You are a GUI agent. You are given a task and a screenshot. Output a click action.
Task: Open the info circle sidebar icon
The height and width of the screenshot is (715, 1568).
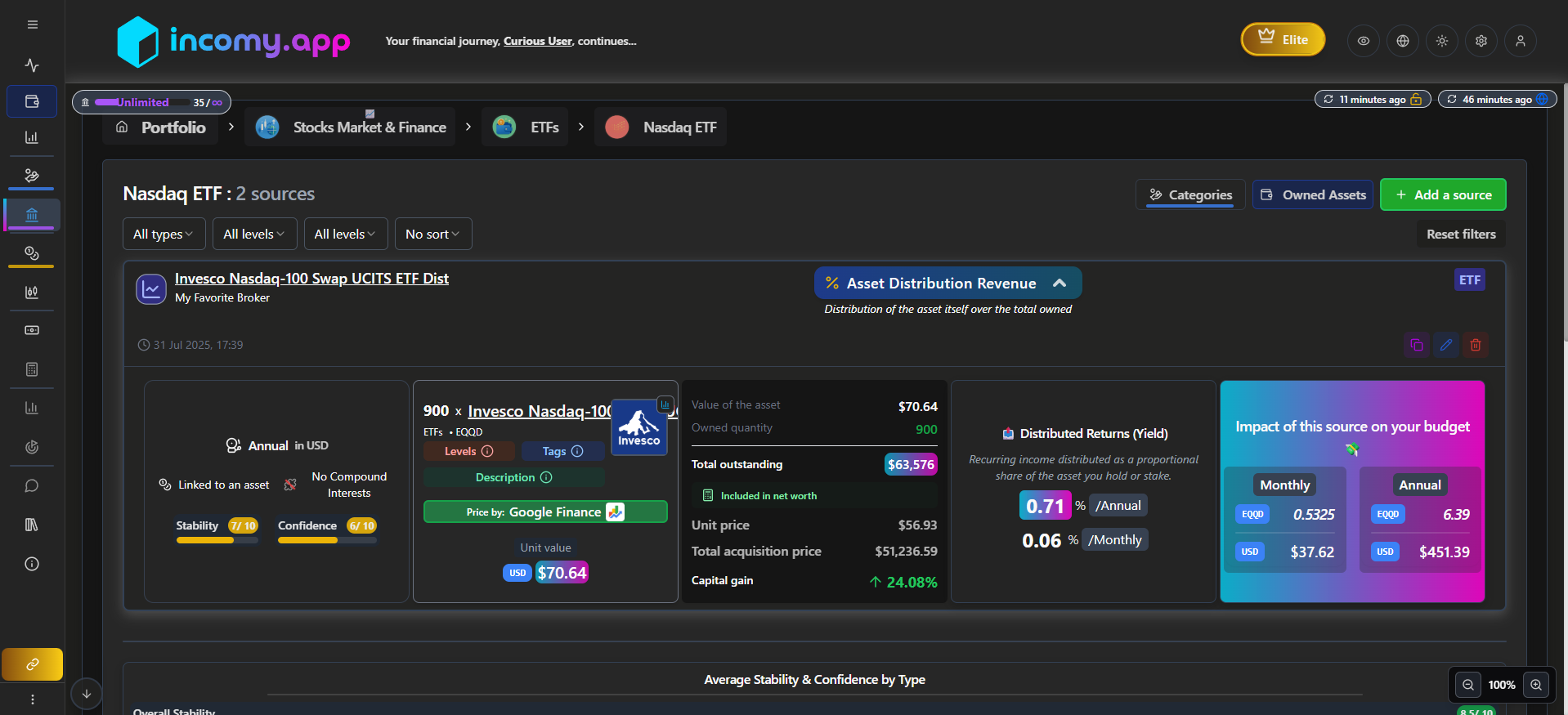[32, 564]
